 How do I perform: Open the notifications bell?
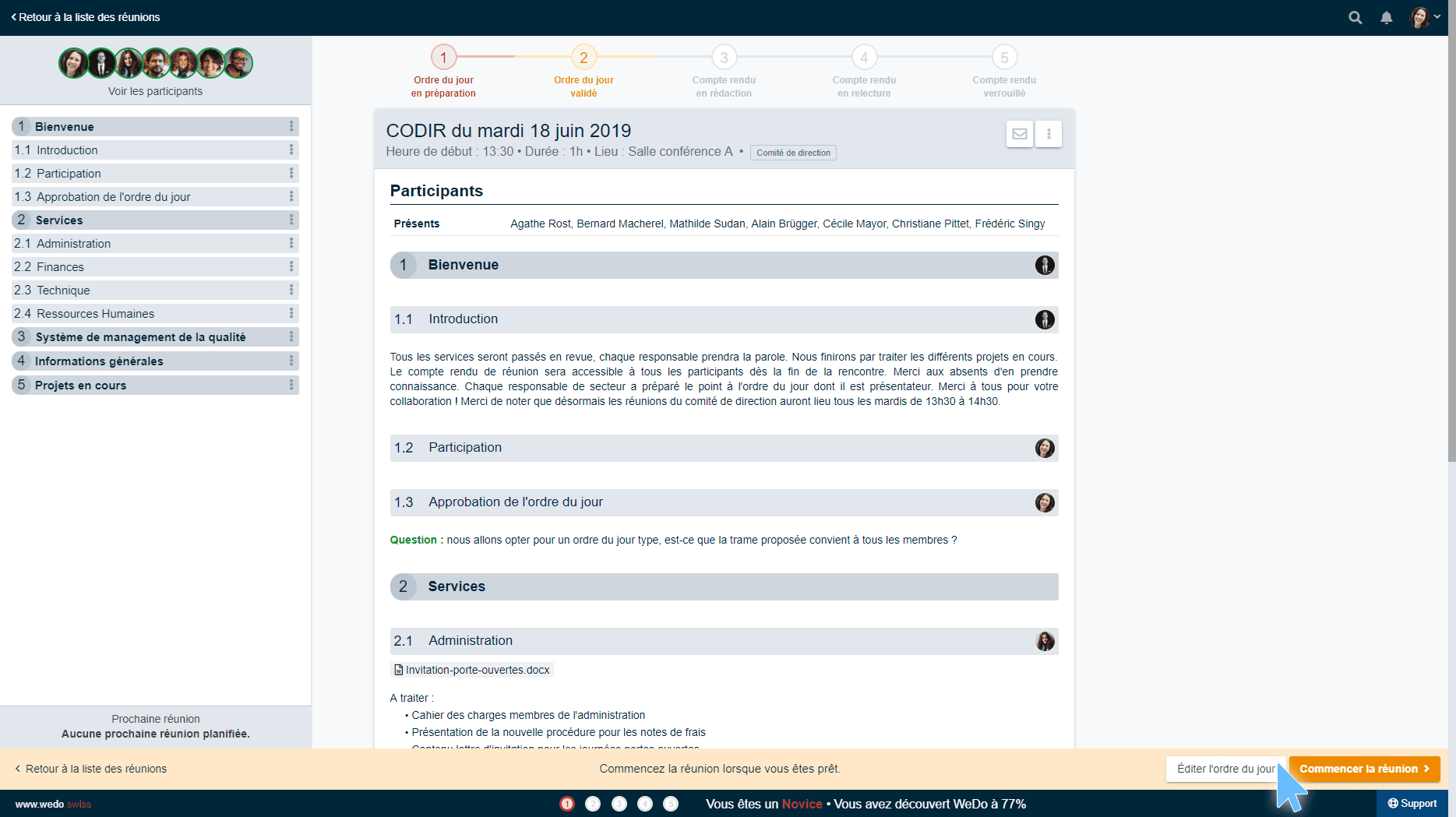click(1387, 17)
